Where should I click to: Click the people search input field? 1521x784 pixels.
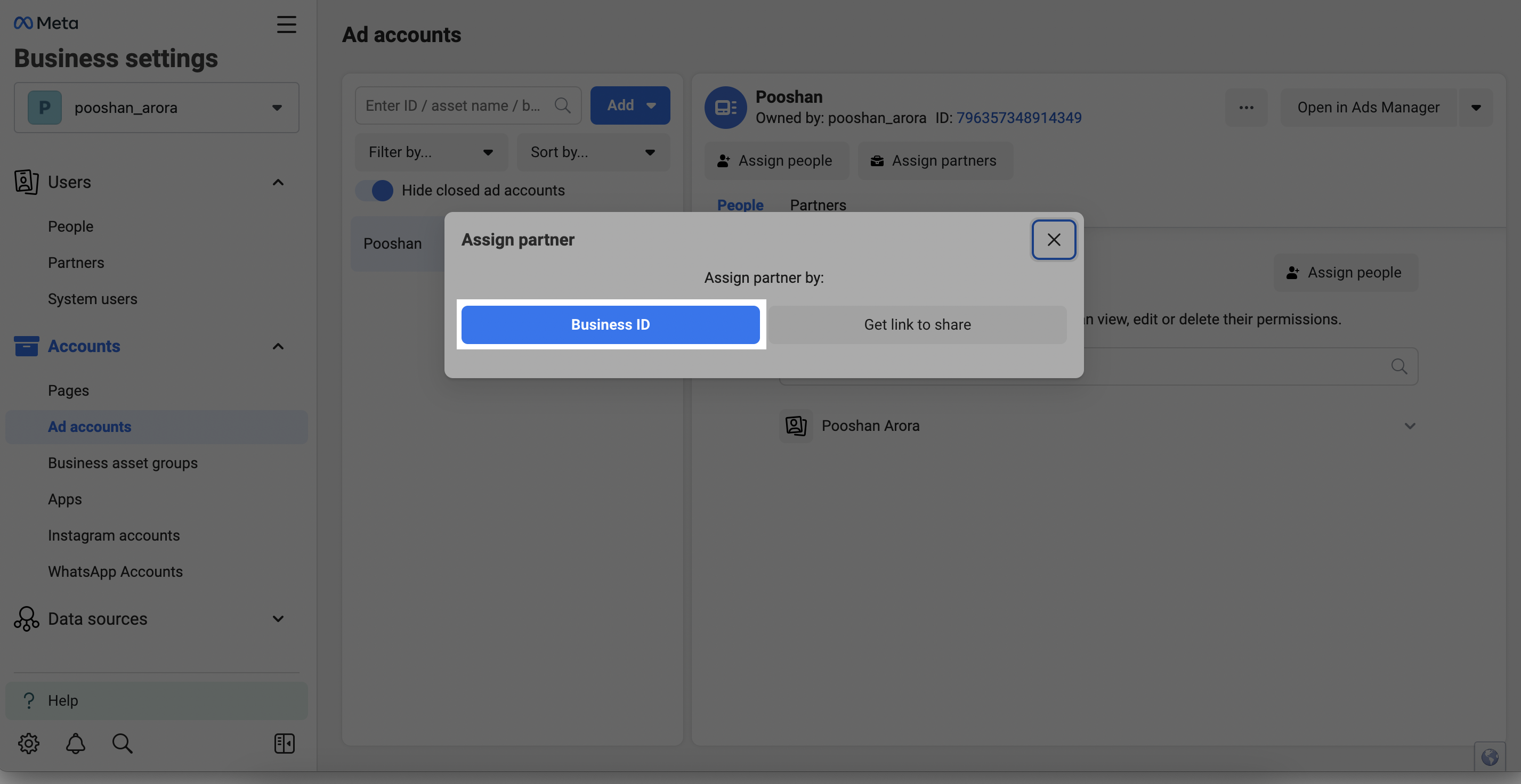point(1098,366)
